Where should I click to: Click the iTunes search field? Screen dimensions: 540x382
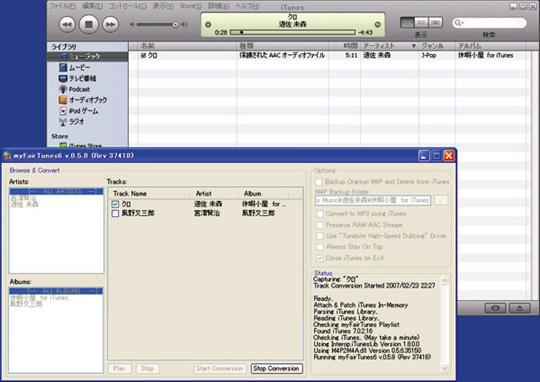tap(489, 23)
